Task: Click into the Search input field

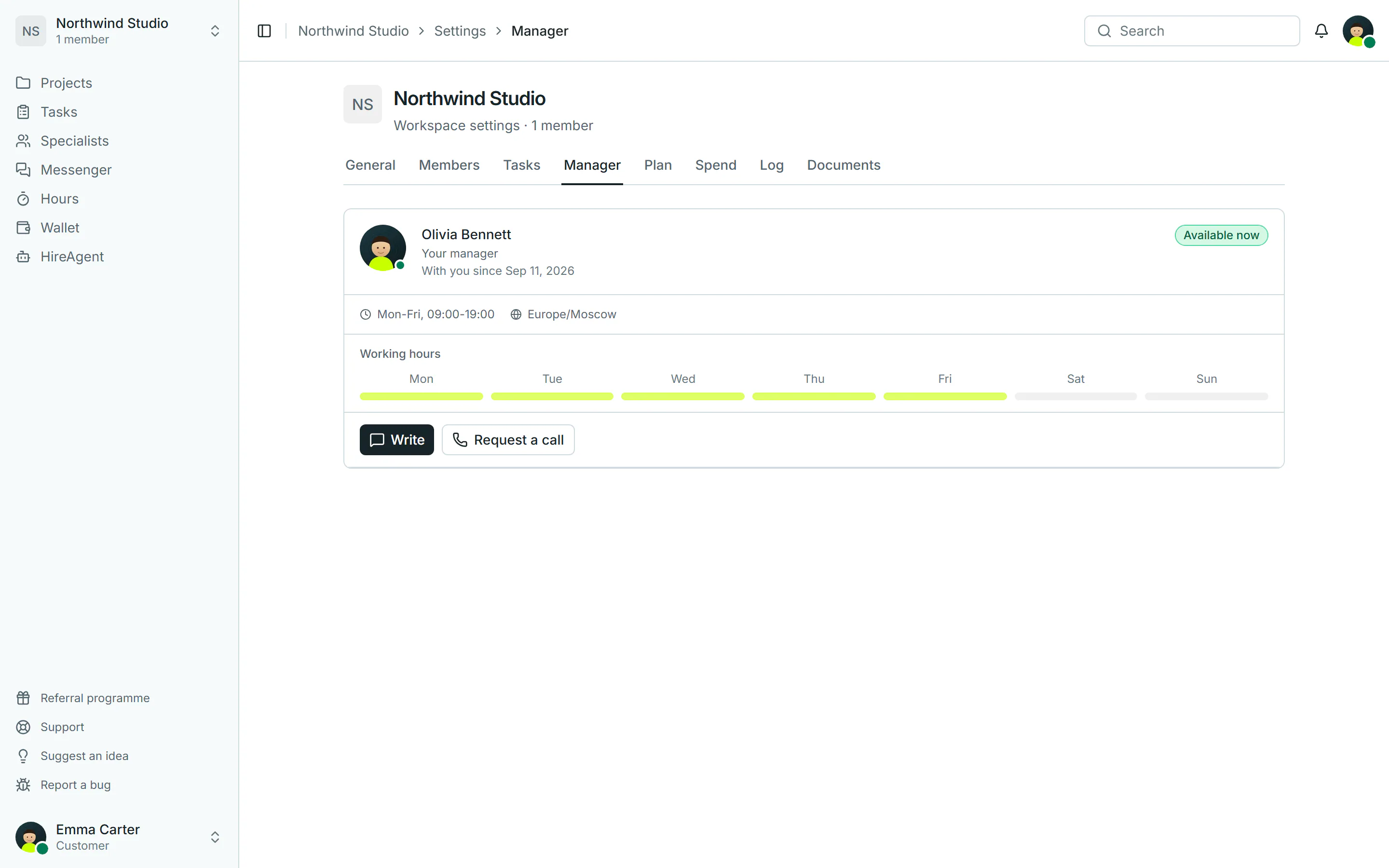Action: coord(1192,31)
